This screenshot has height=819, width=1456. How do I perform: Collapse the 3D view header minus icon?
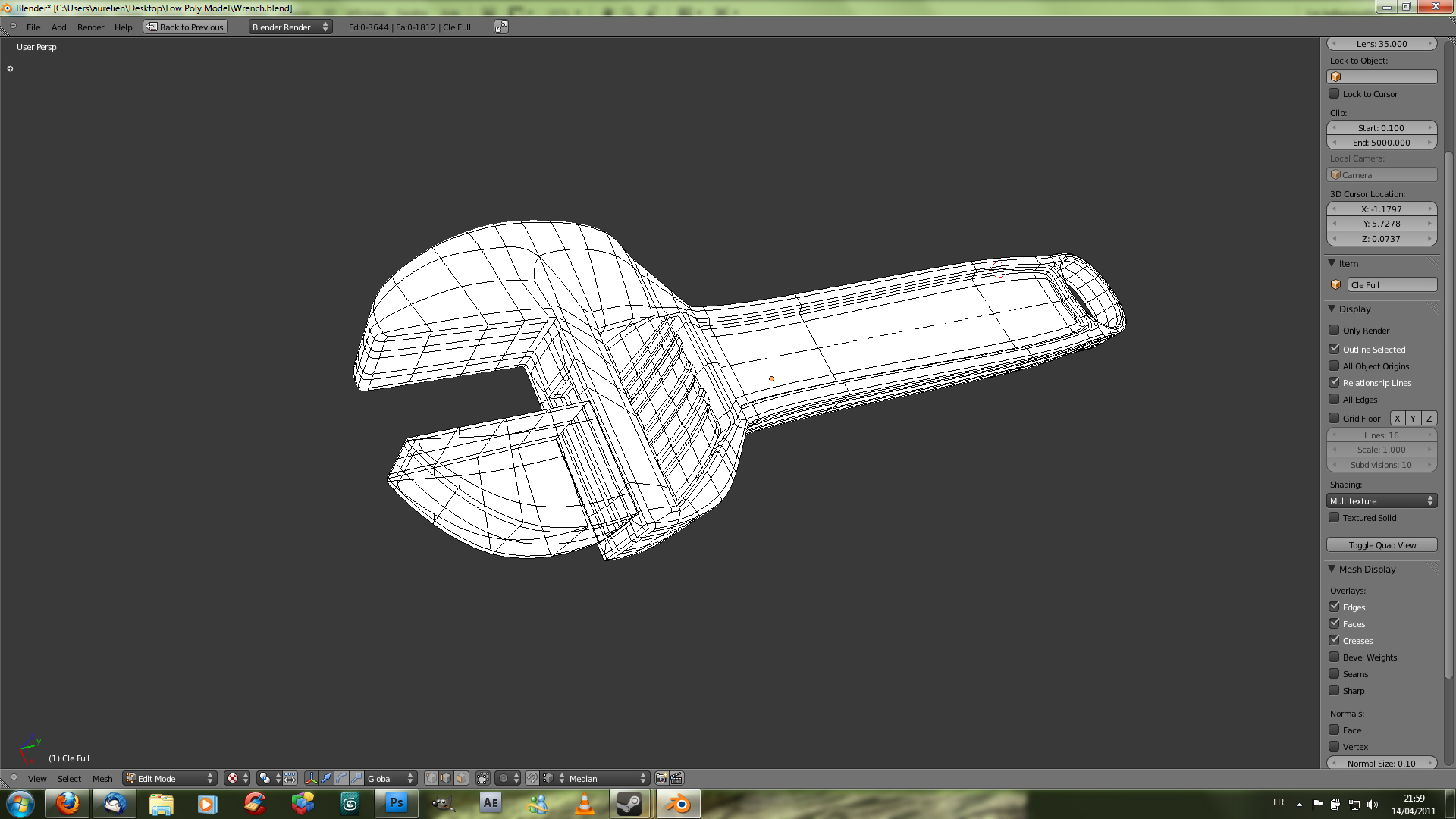coord(13,777)
